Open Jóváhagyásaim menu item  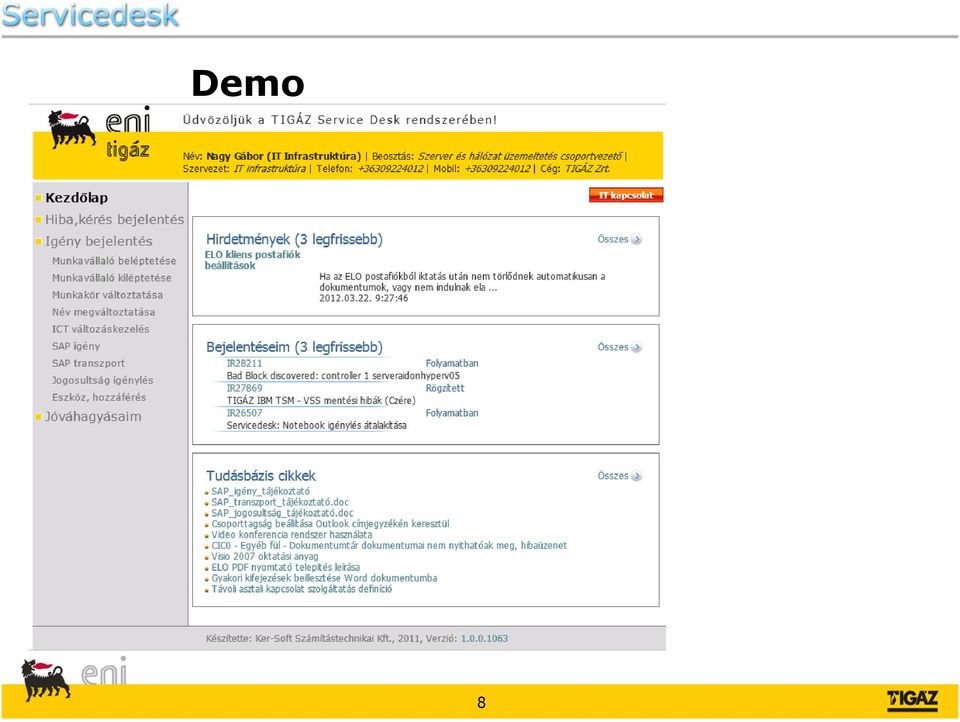93,416
